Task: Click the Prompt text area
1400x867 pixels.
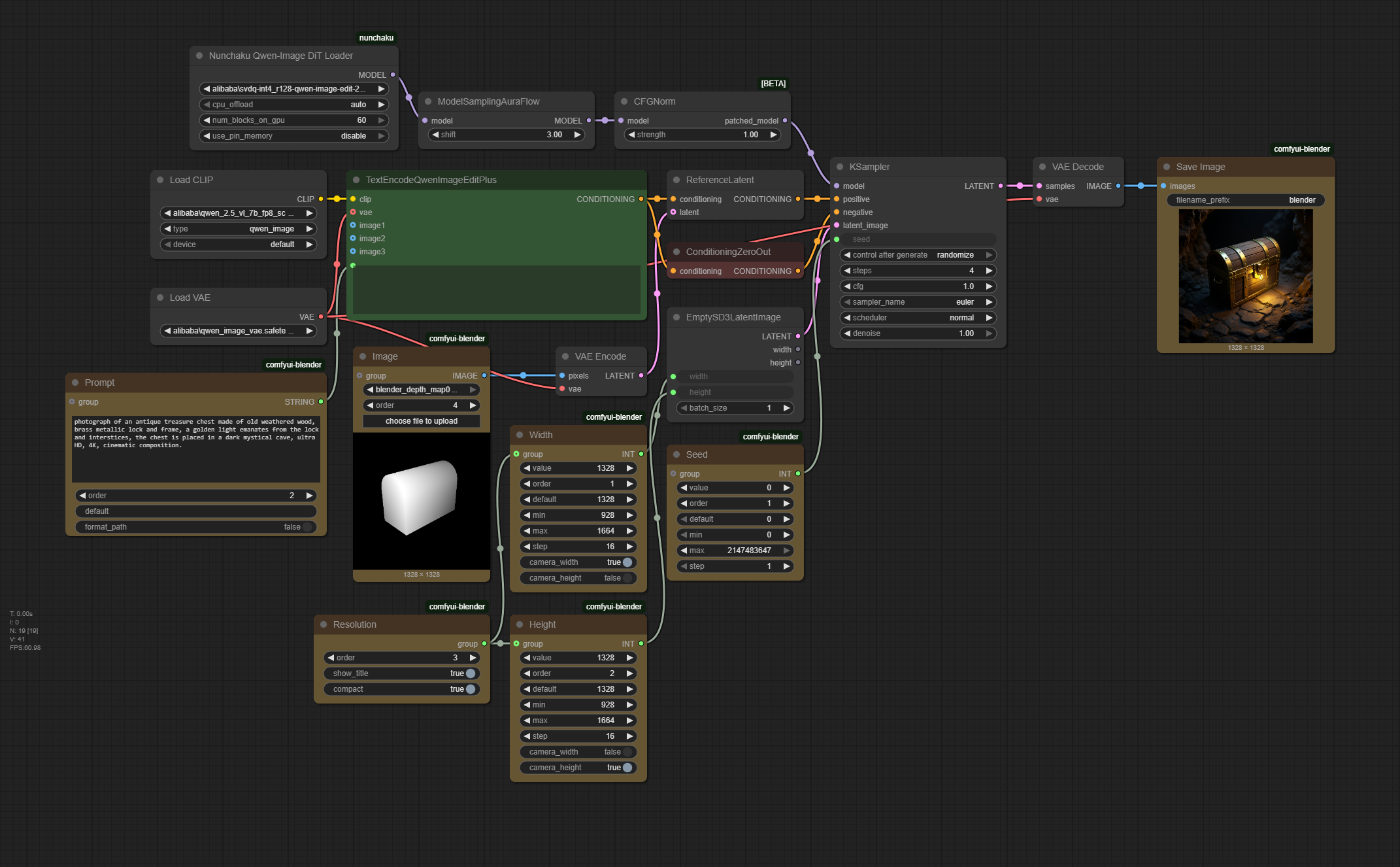Action: (x=196, y=449)
